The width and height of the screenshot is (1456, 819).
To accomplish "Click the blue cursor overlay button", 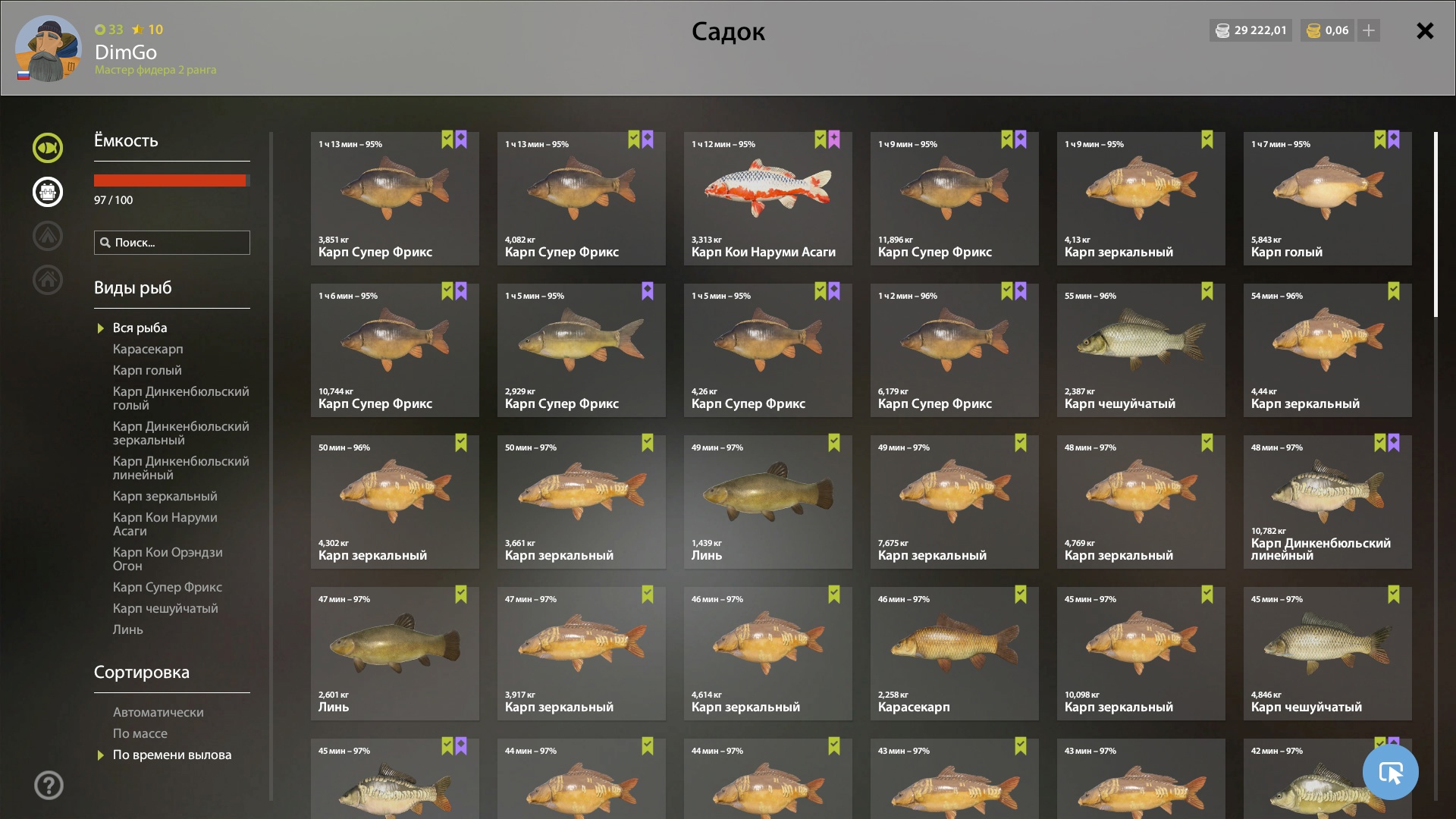I will (1390, 772).
